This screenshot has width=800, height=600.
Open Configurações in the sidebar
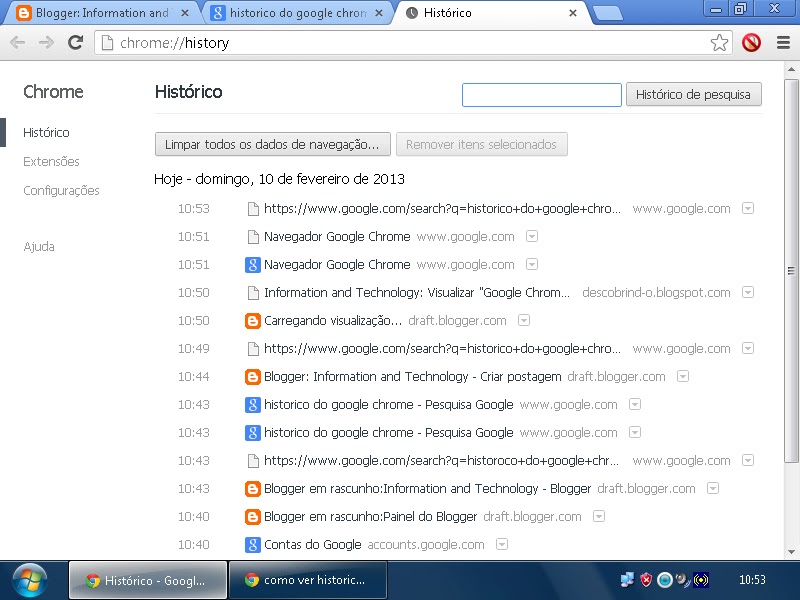tap(61, 191)
